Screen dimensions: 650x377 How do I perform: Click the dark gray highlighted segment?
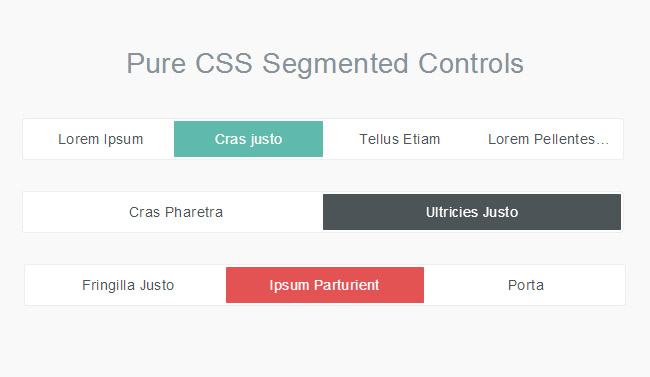click(472, 212)
